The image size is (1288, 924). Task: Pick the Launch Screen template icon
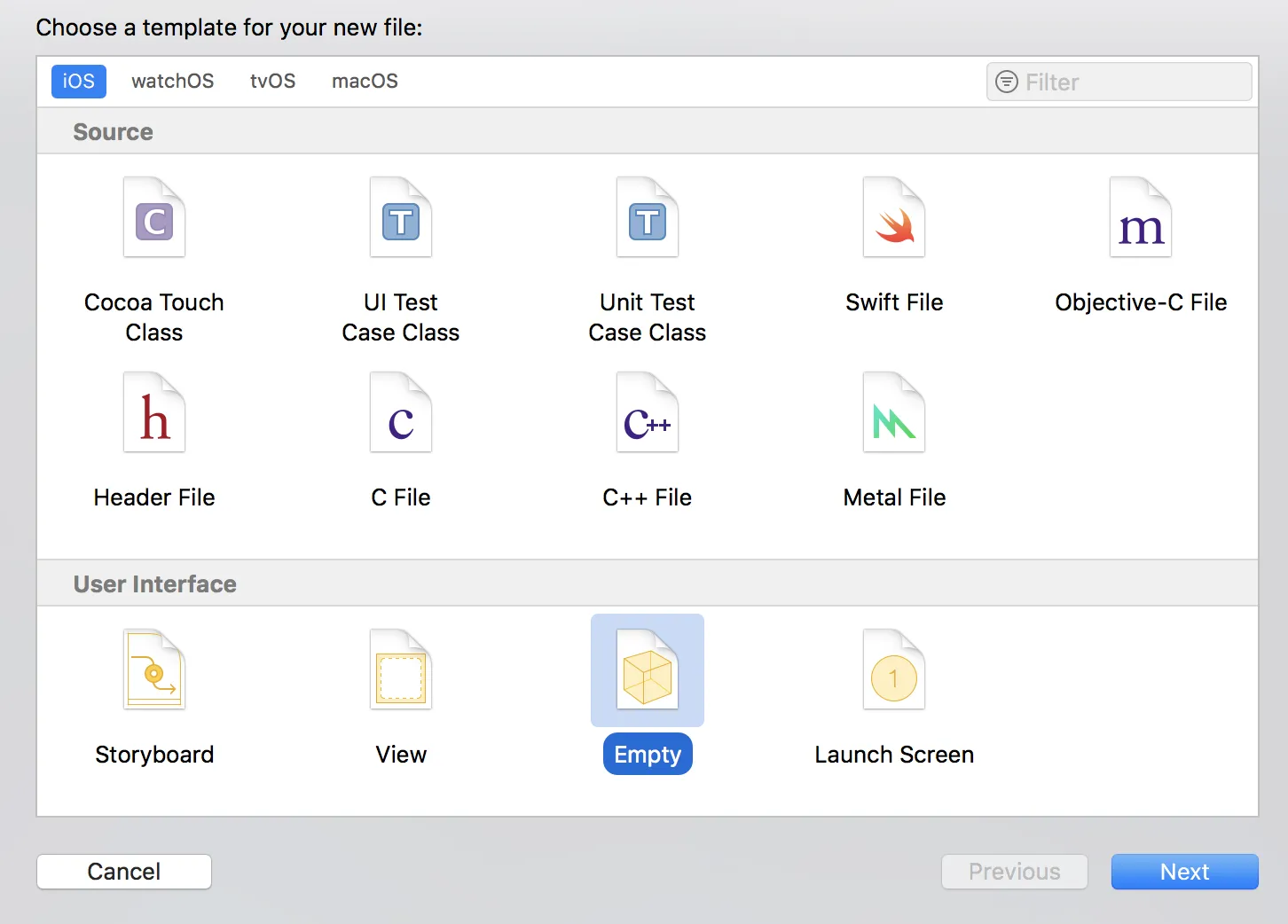pyautogui.click(x=894, y=670)
